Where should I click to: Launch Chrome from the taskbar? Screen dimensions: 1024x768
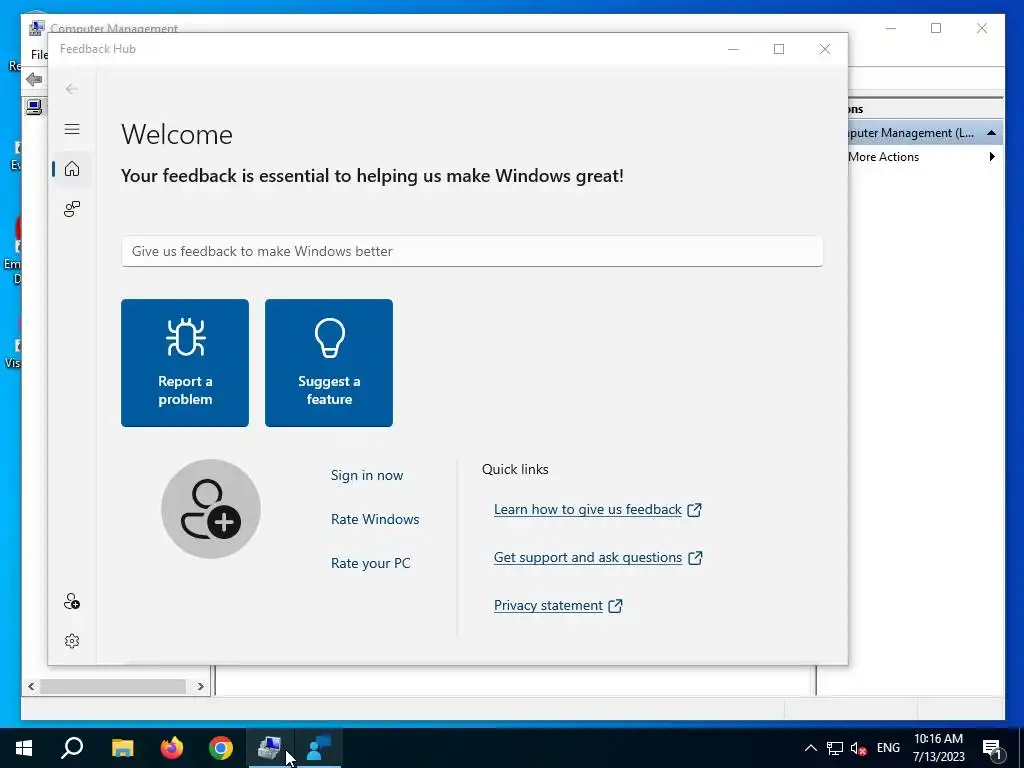click(221, 748)
